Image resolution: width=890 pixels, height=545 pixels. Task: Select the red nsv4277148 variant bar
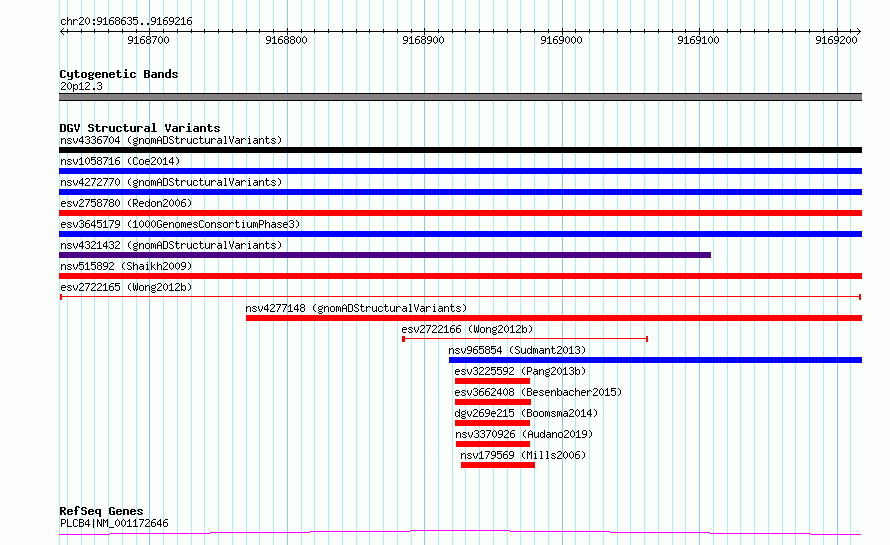click(x=554, y=318)
